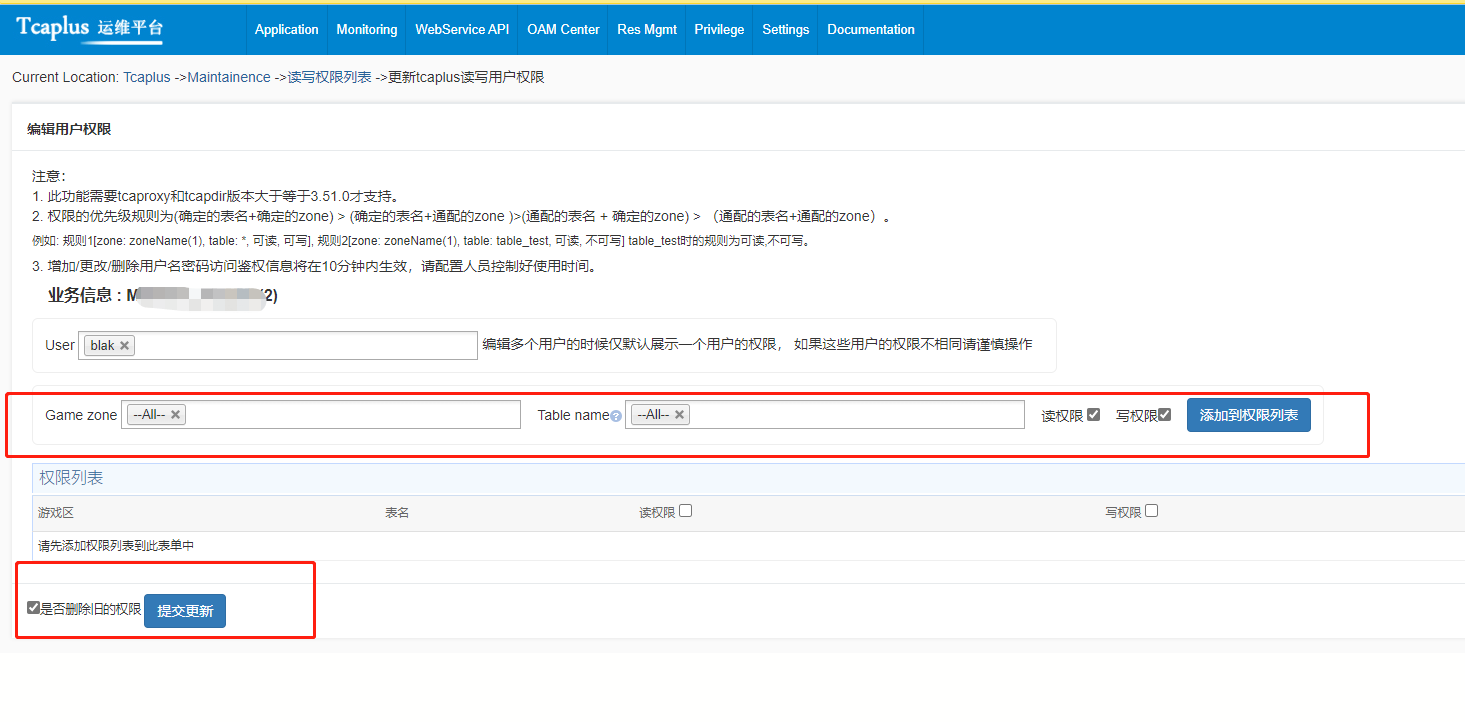Open the Monitoring menu

pos(366,29)
